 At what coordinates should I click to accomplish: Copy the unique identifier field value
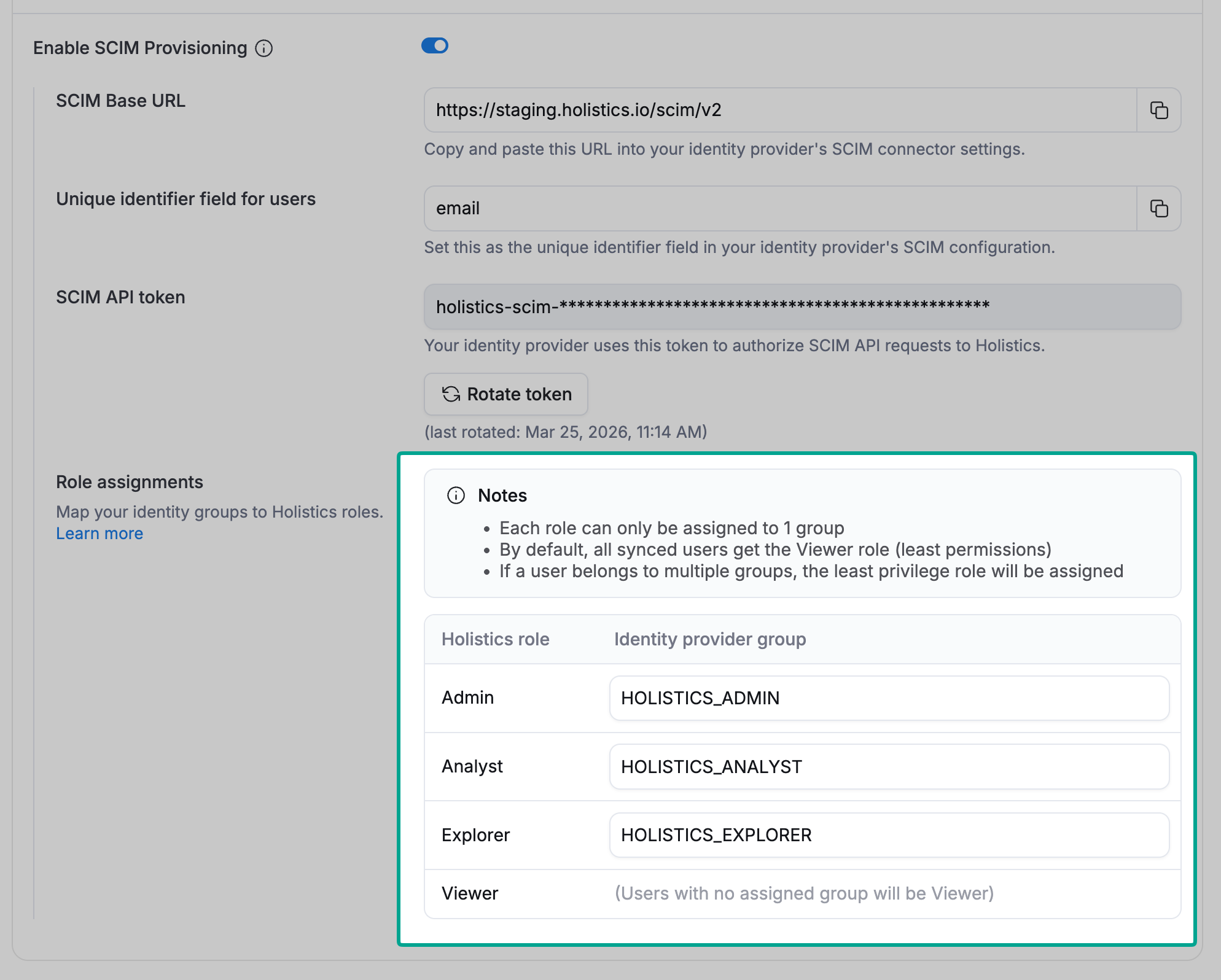1158,208
